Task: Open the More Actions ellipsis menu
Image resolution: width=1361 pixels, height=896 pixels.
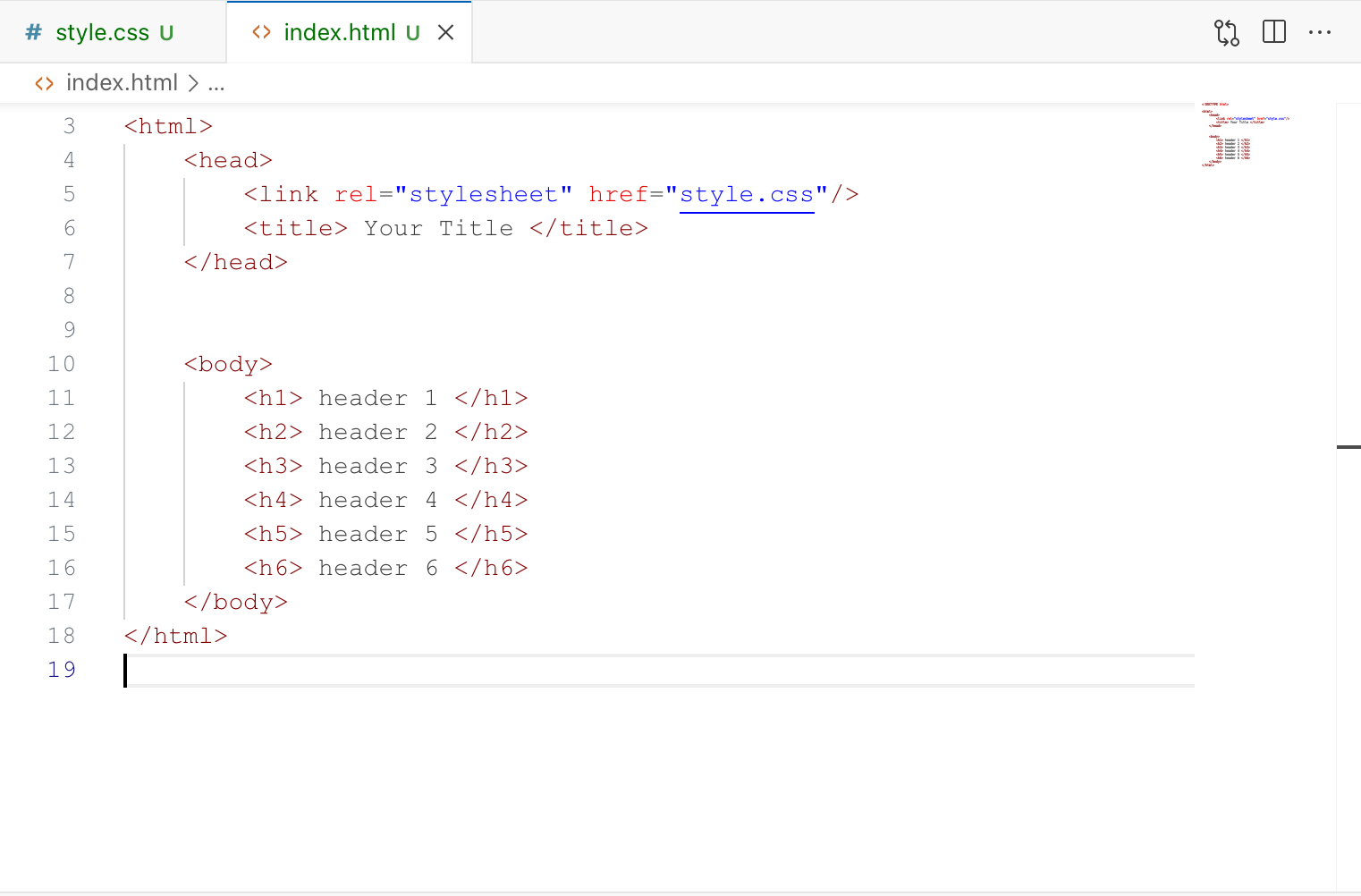Action: 1319,32
